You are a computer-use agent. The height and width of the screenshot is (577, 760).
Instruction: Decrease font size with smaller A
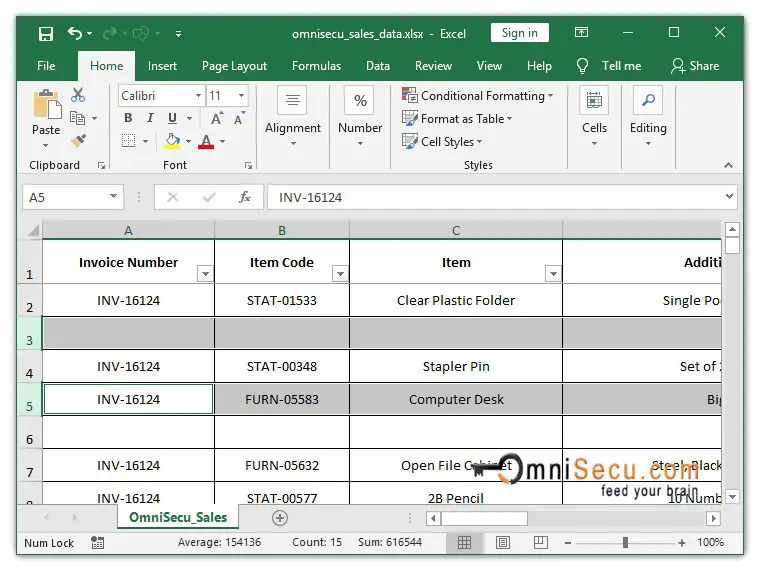point(239,118)
